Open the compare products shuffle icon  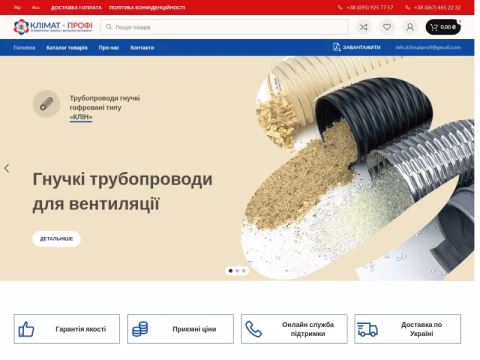[364, 27]
